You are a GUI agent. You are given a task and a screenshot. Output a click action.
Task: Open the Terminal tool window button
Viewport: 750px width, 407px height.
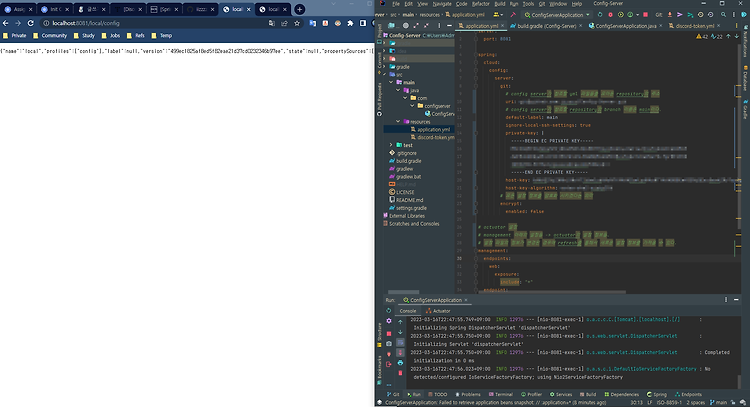[501, 395]
